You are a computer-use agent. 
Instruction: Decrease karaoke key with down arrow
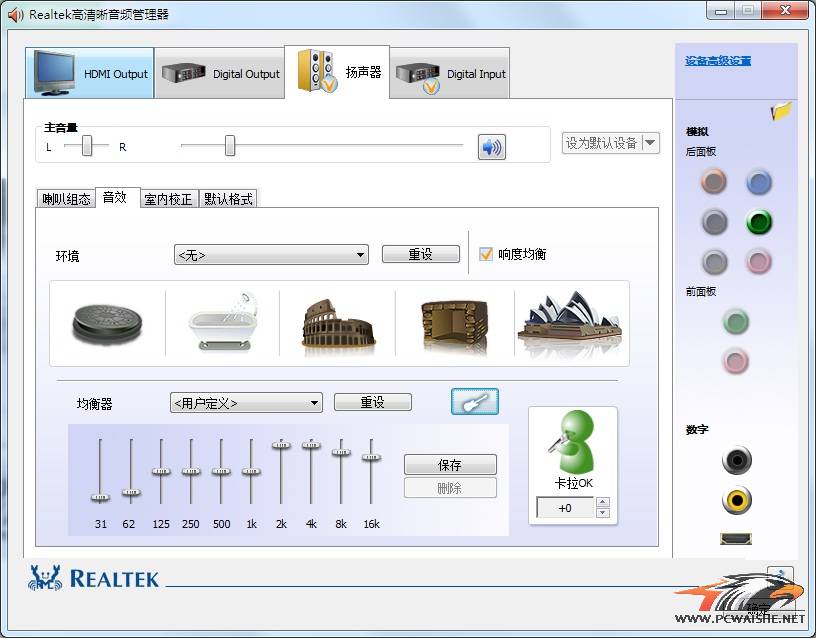[x=603, y=513]
